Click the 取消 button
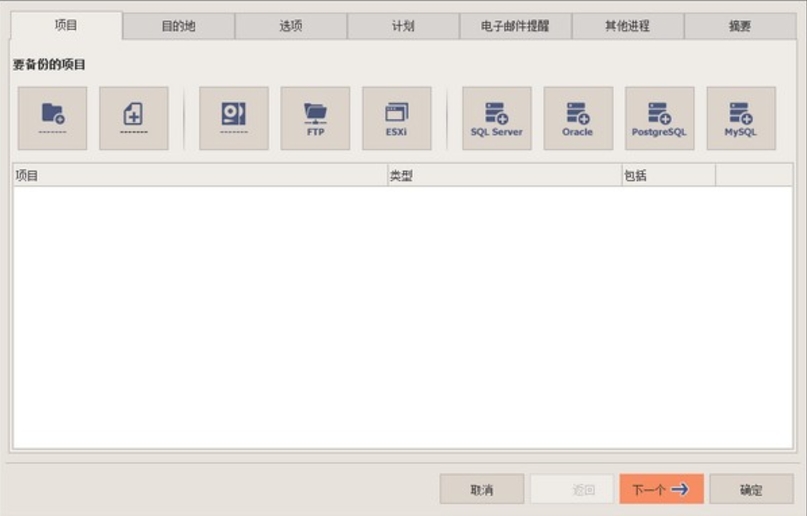The width and height of the screenshot is (807, 516). [482, 489]
